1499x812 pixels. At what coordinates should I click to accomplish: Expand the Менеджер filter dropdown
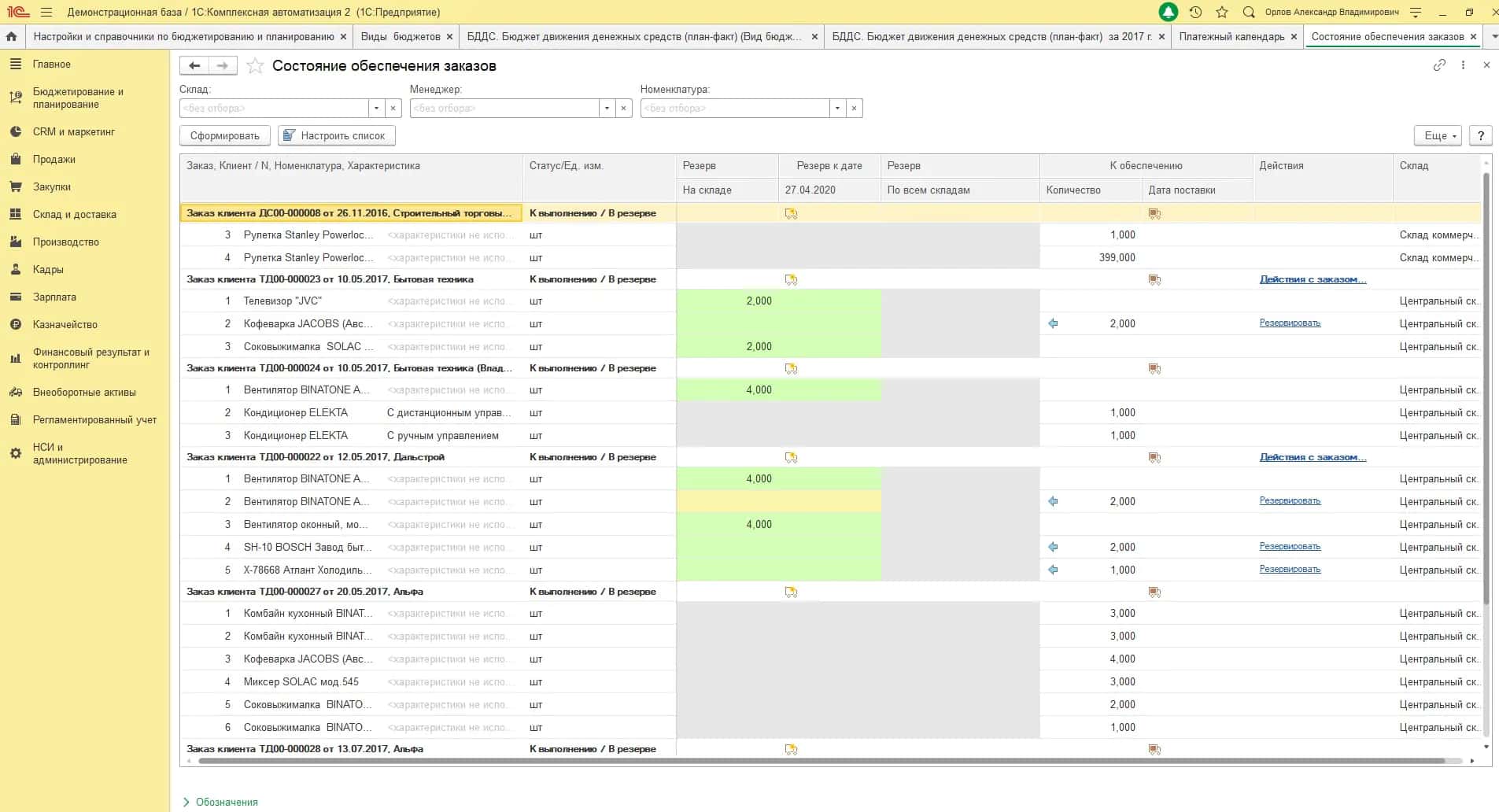607,108
